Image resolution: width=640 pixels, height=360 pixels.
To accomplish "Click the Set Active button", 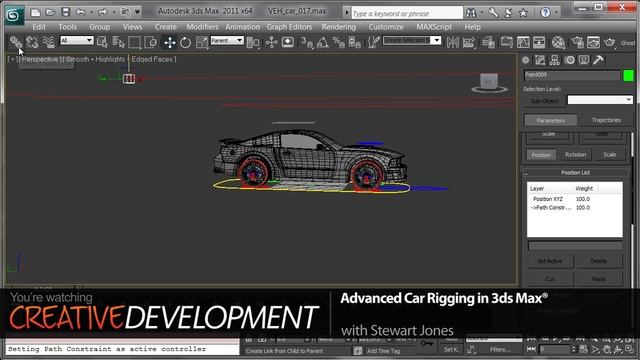I will tap(550, 261).
